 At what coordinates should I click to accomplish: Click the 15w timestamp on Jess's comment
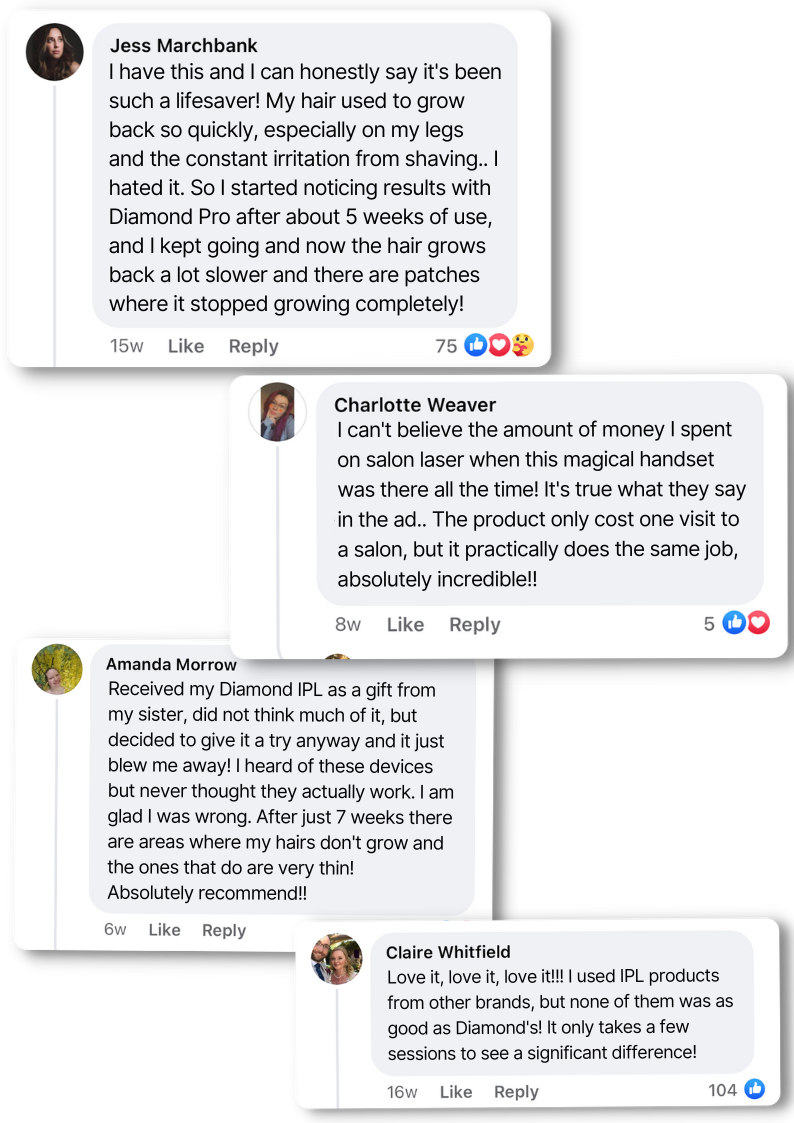click(126, 346)
